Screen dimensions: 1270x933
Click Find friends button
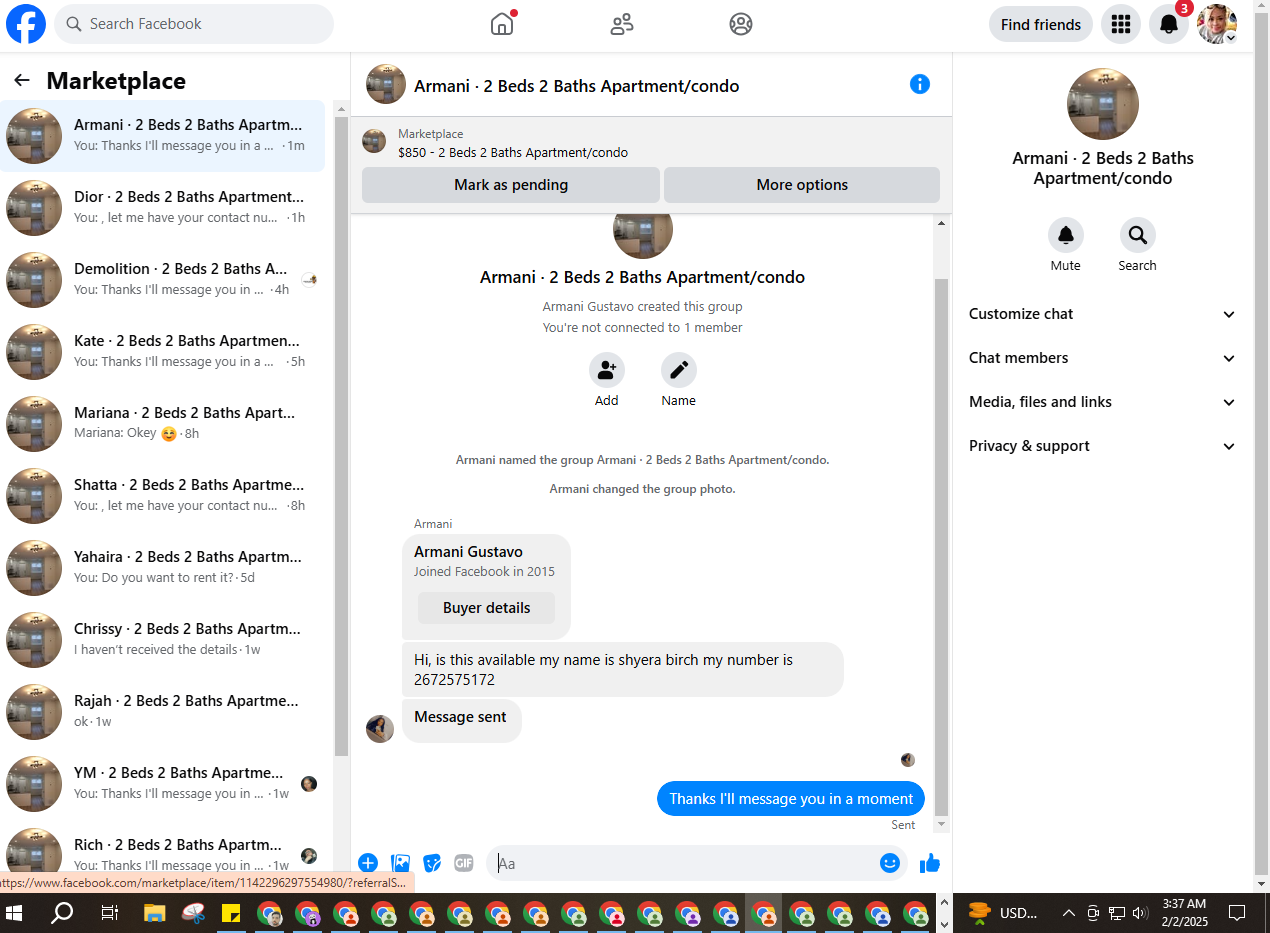pos(1041,24)
